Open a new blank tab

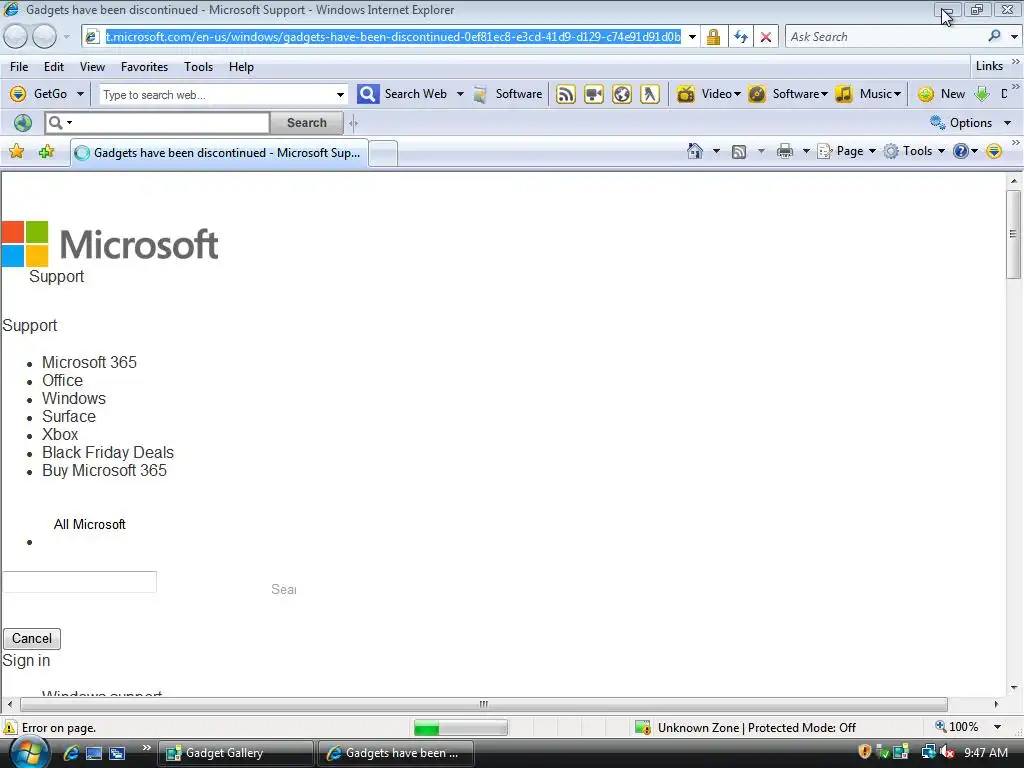[x=383, y=153]
